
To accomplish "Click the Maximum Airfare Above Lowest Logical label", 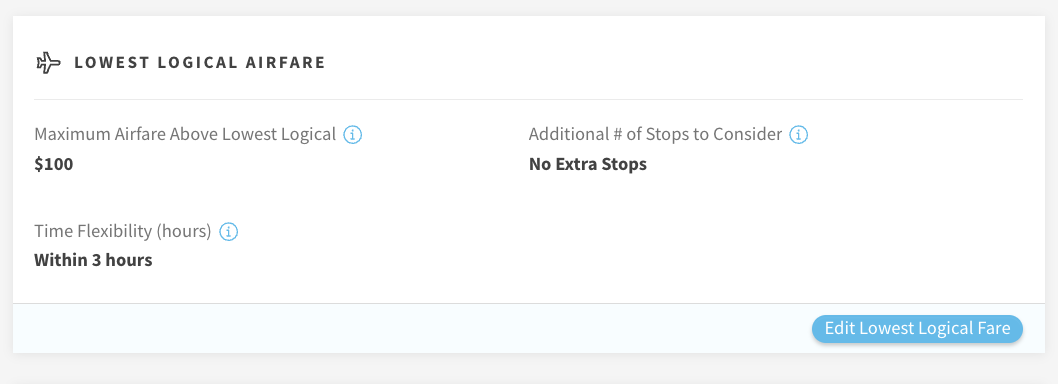I will (185, 134).
